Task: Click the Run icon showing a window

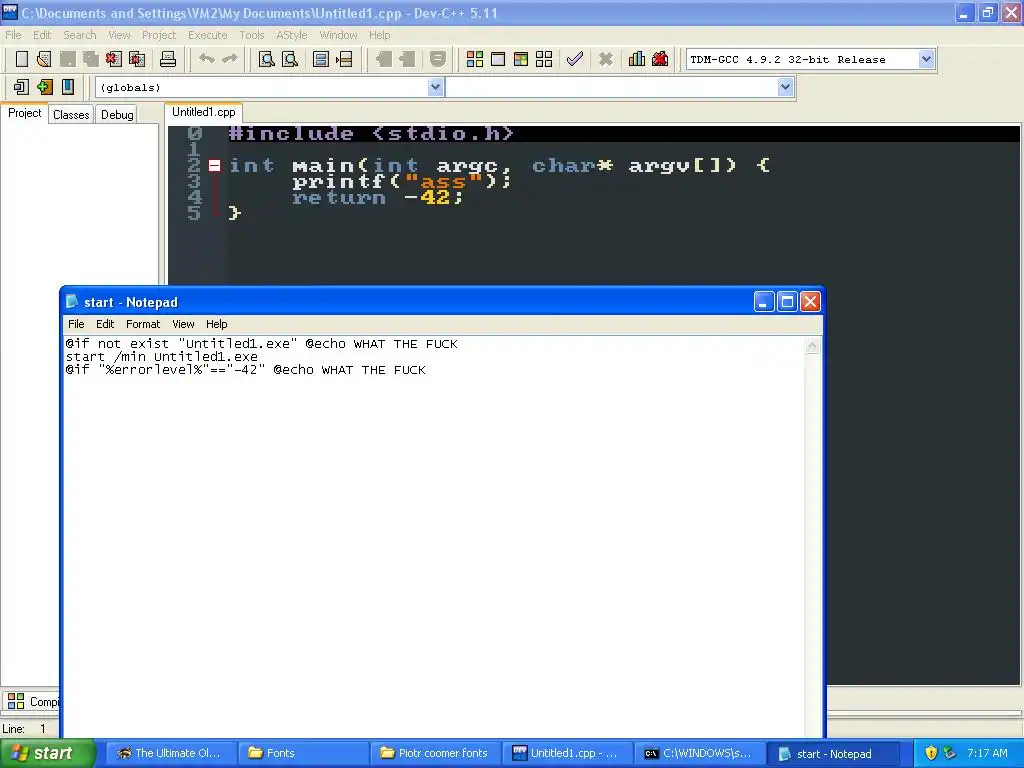Action: pyautogui.click(x=498, y=59)
